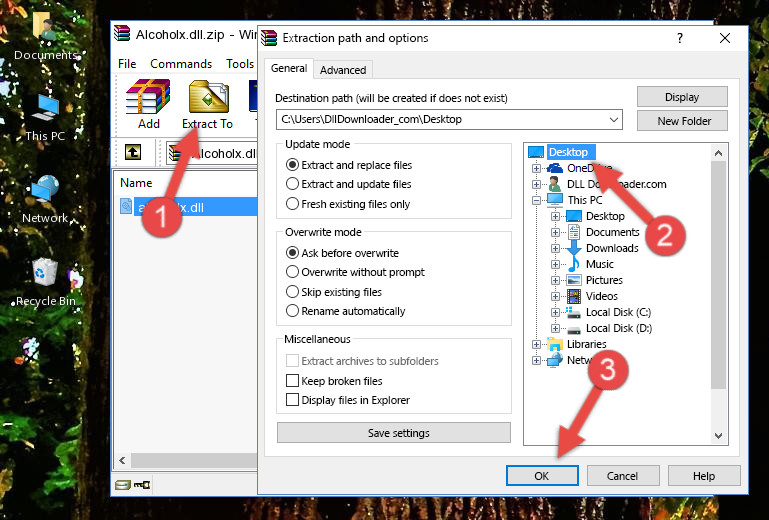Image resolution: width=769 pixels, height=520 pixels.
Task: Click the Help question mark in dialog title bar
Action: tap(680, 38)
